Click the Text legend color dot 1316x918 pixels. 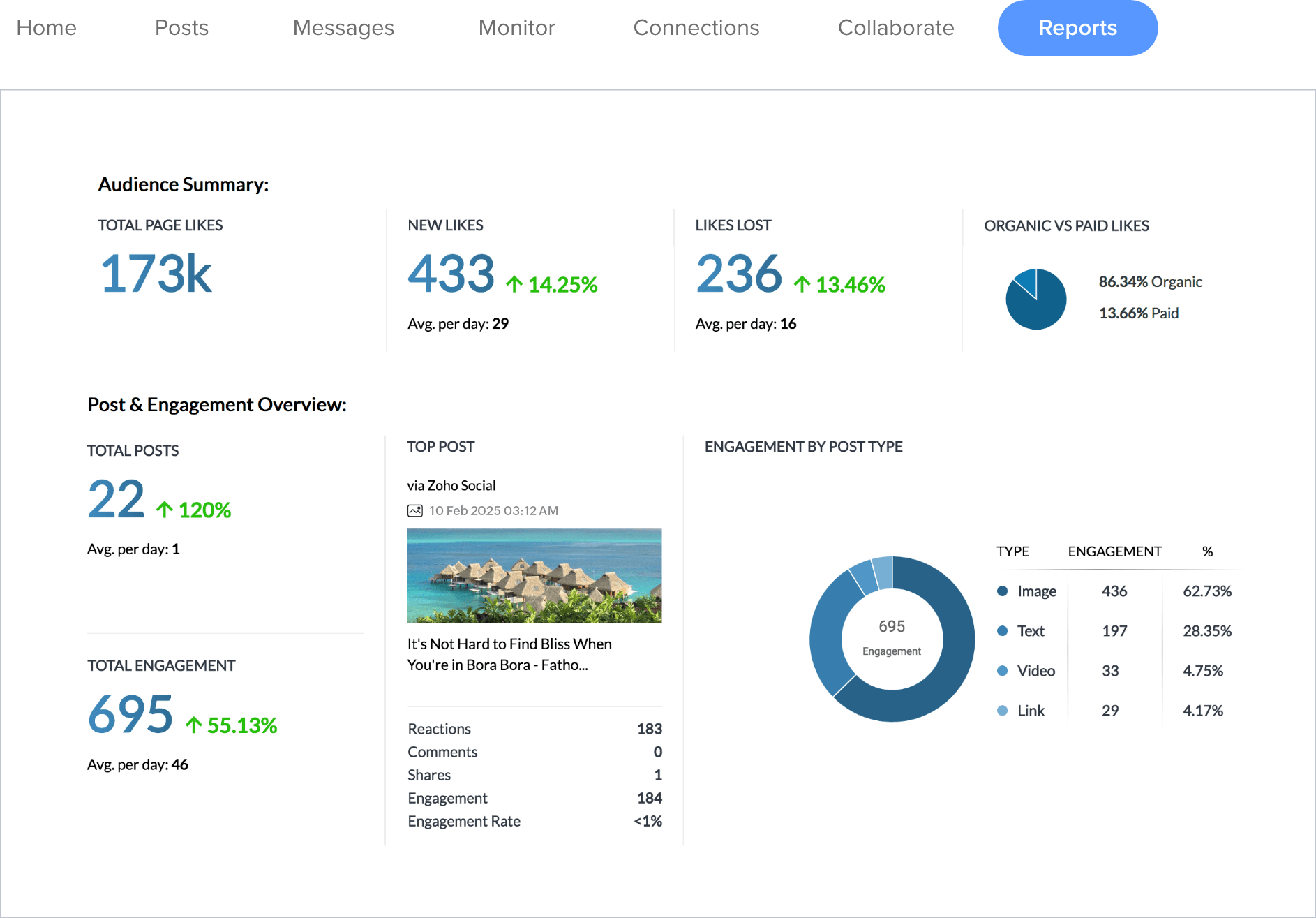coord(1002,631)
